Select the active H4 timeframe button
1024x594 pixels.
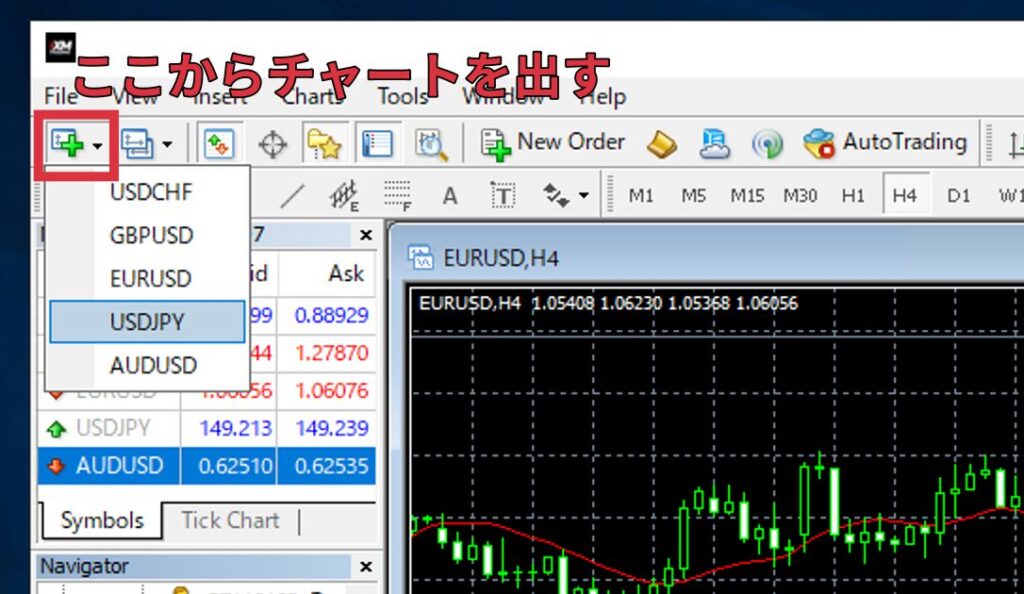point(905,195)
